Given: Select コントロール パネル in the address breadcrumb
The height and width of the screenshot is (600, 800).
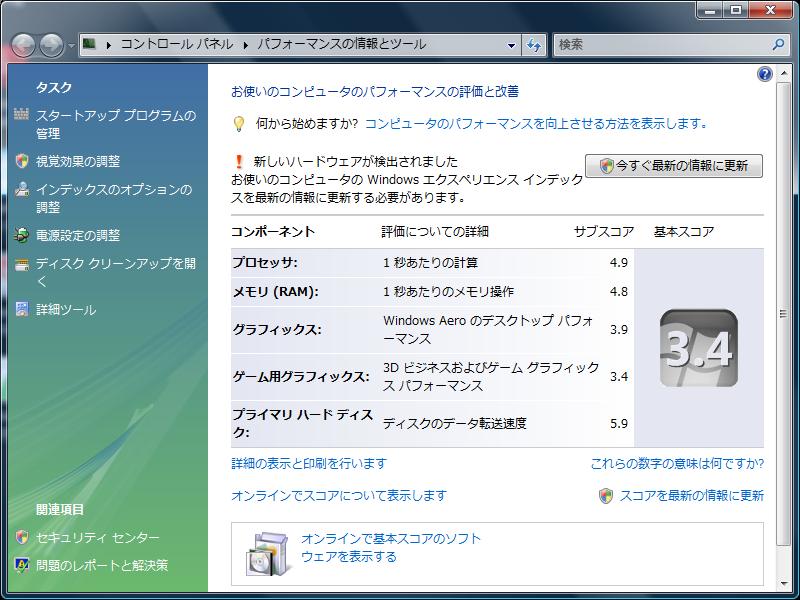Looking at the screenshot, I should point(176,45).
